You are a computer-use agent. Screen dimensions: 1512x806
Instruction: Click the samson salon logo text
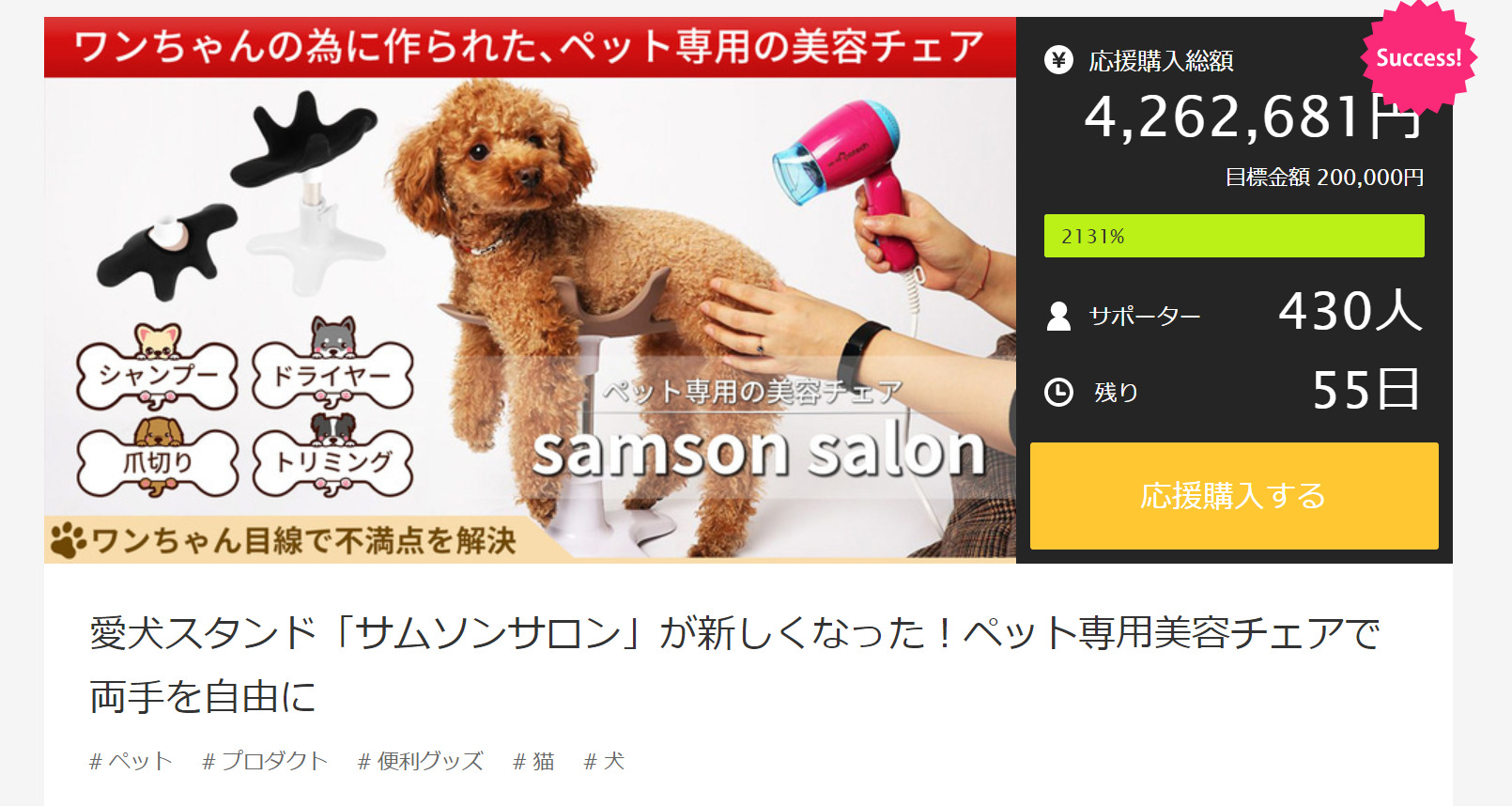pyautogui.click(x=759, y=451)
